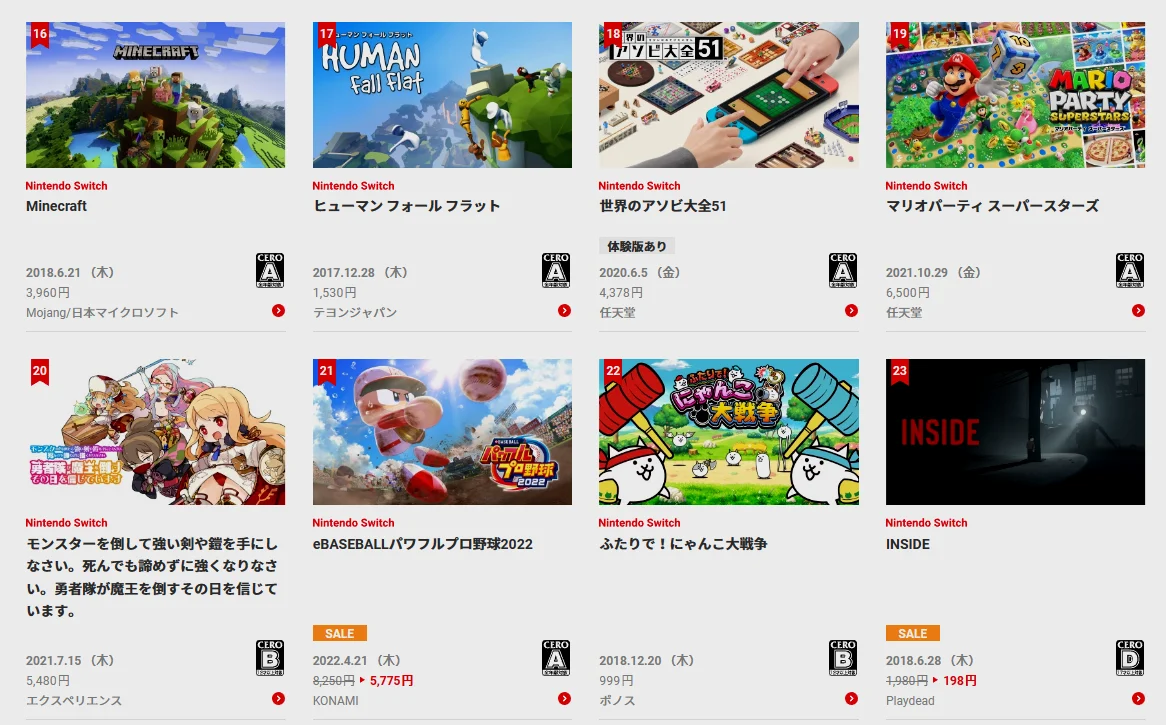
Task: Click CERO D rating icon for INSIDE
Action: click(1130, 657)
